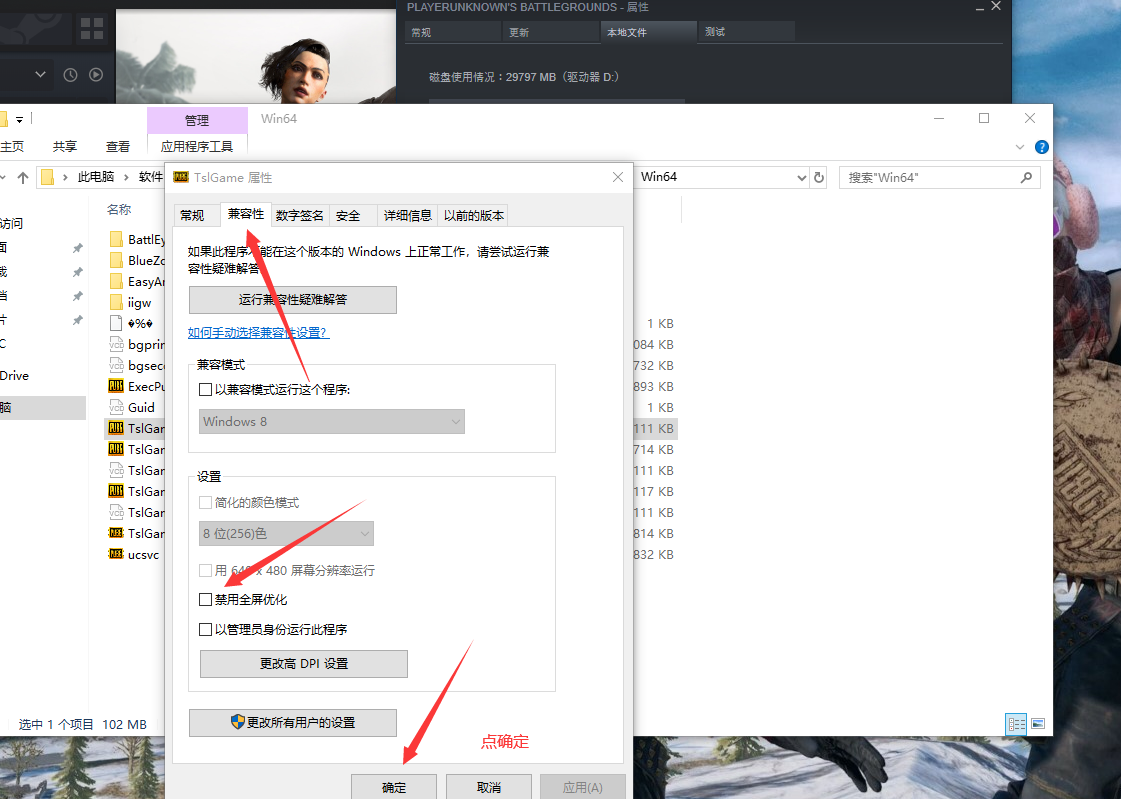This screenshot has height=799, width=1121.
Task: Click the 名称 column header
Action: [x=119, y=209]
